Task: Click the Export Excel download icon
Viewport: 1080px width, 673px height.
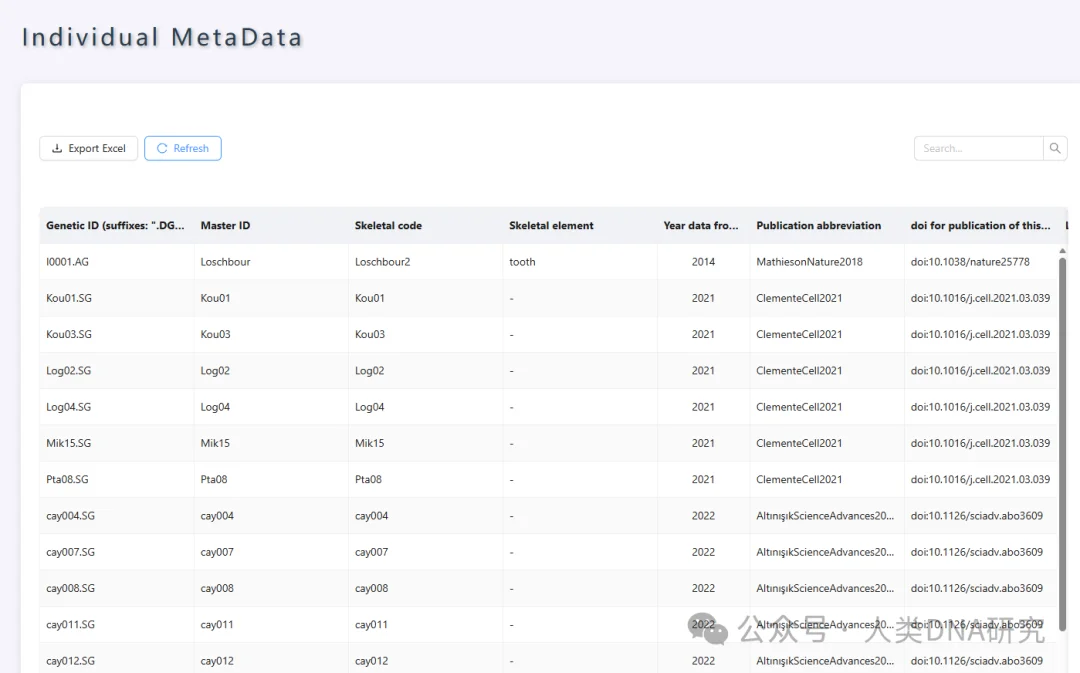Action: (x=57, y=148)
